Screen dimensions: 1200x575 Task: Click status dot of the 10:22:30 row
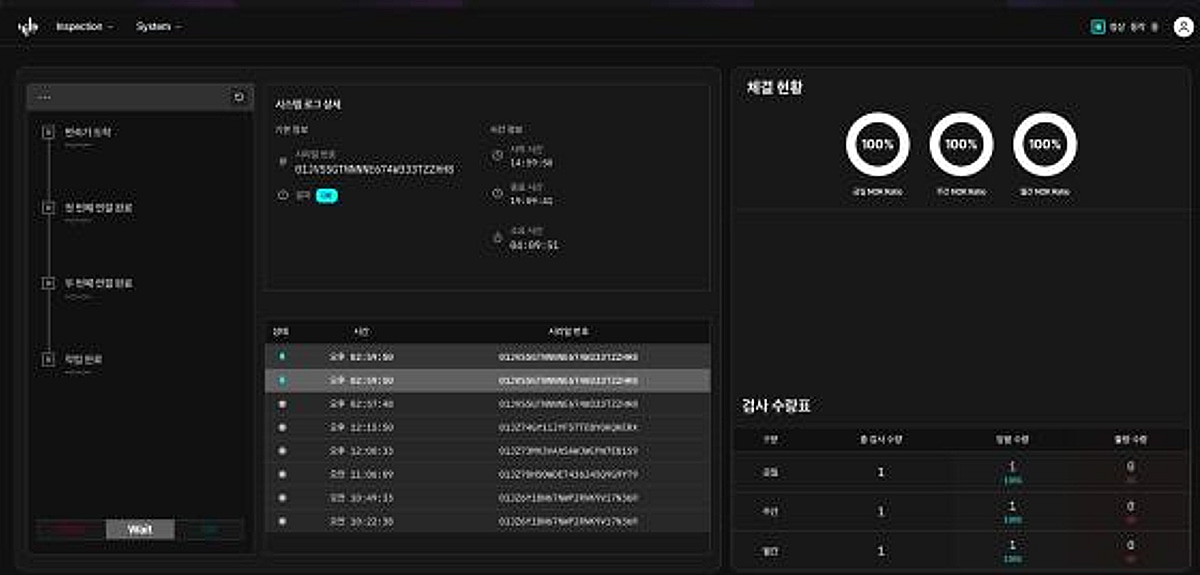281,521
